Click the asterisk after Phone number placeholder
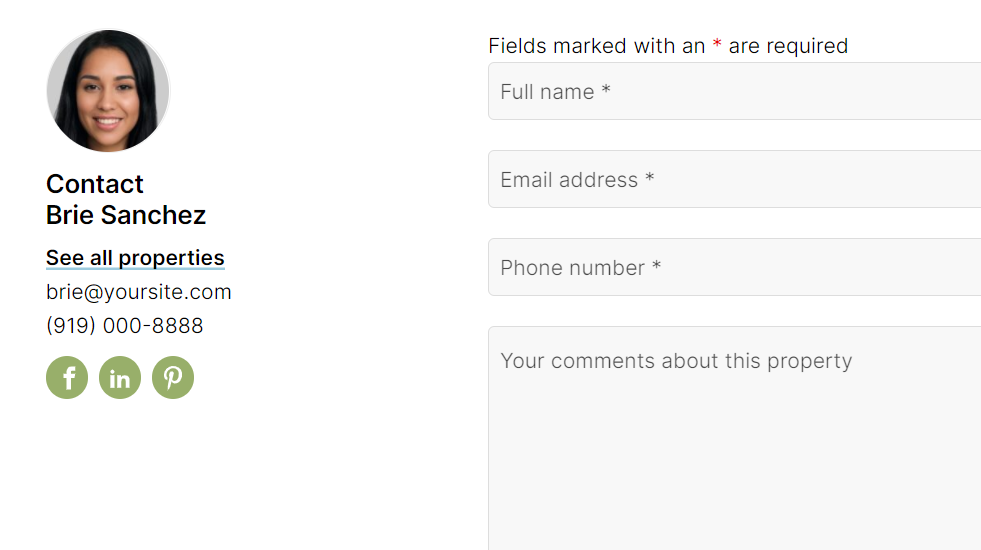 (656, 265)
